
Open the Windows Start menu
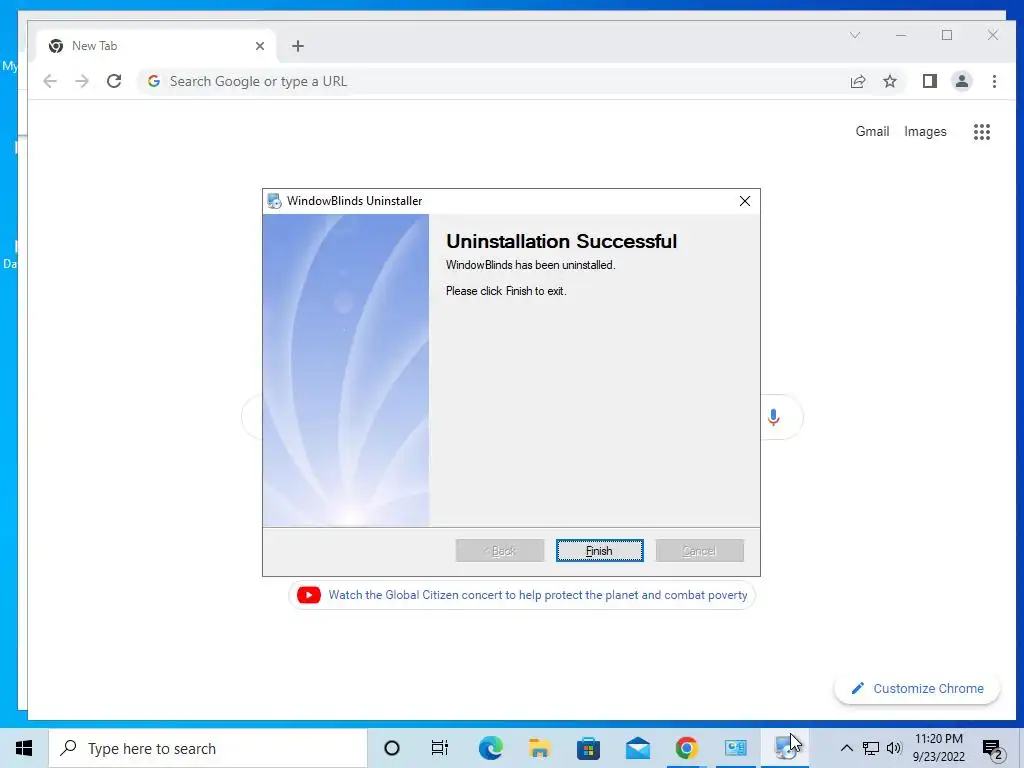coord(24,748)
